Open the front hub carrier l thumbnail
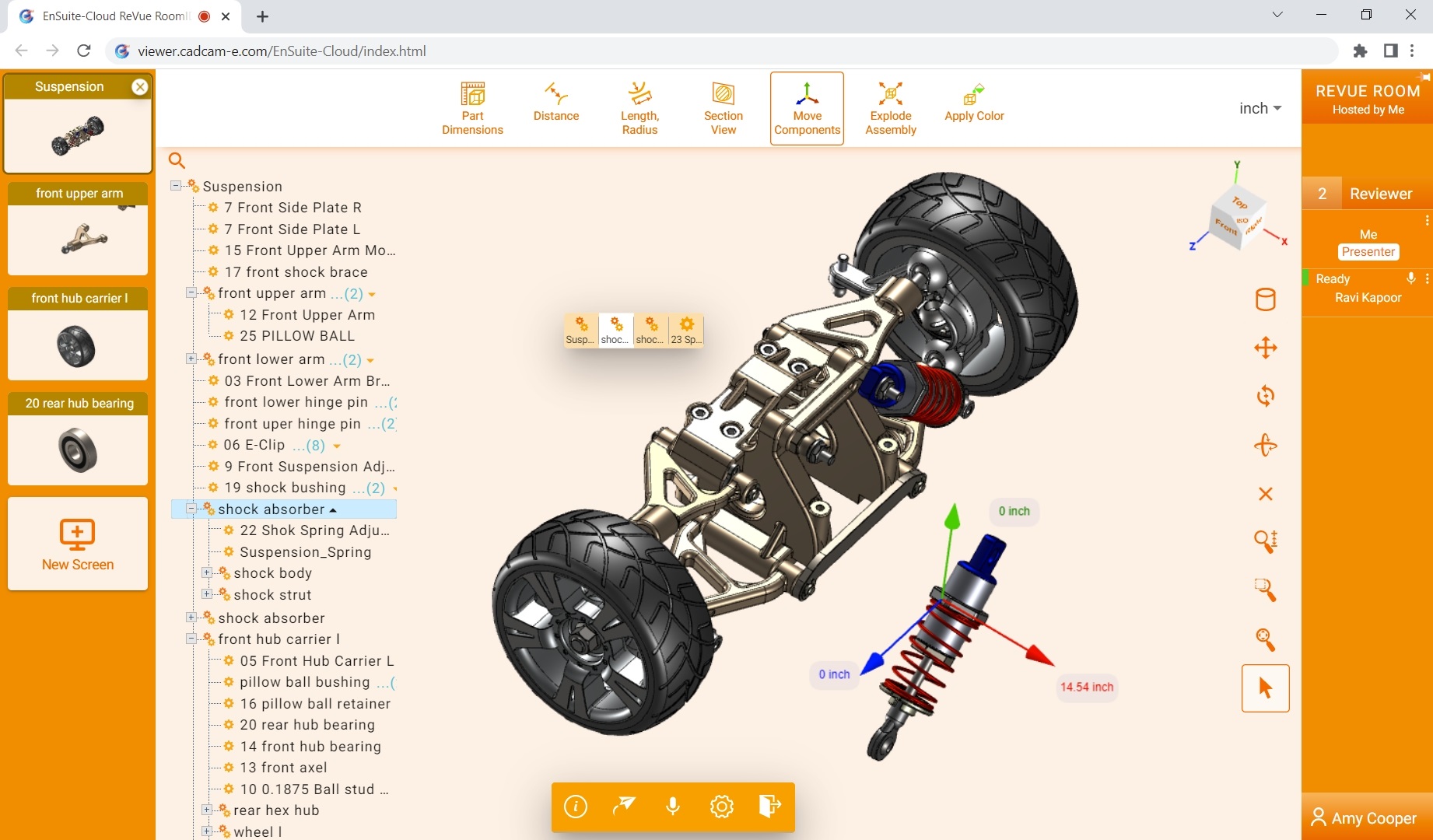 (78, 334)
